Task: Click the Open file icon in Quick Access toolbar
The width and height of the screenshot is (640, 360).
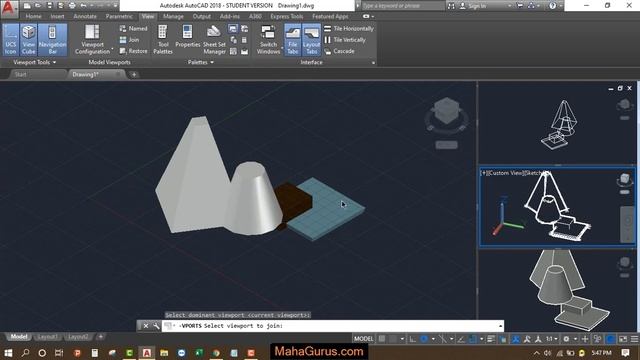Action: (x=38, y=6)
